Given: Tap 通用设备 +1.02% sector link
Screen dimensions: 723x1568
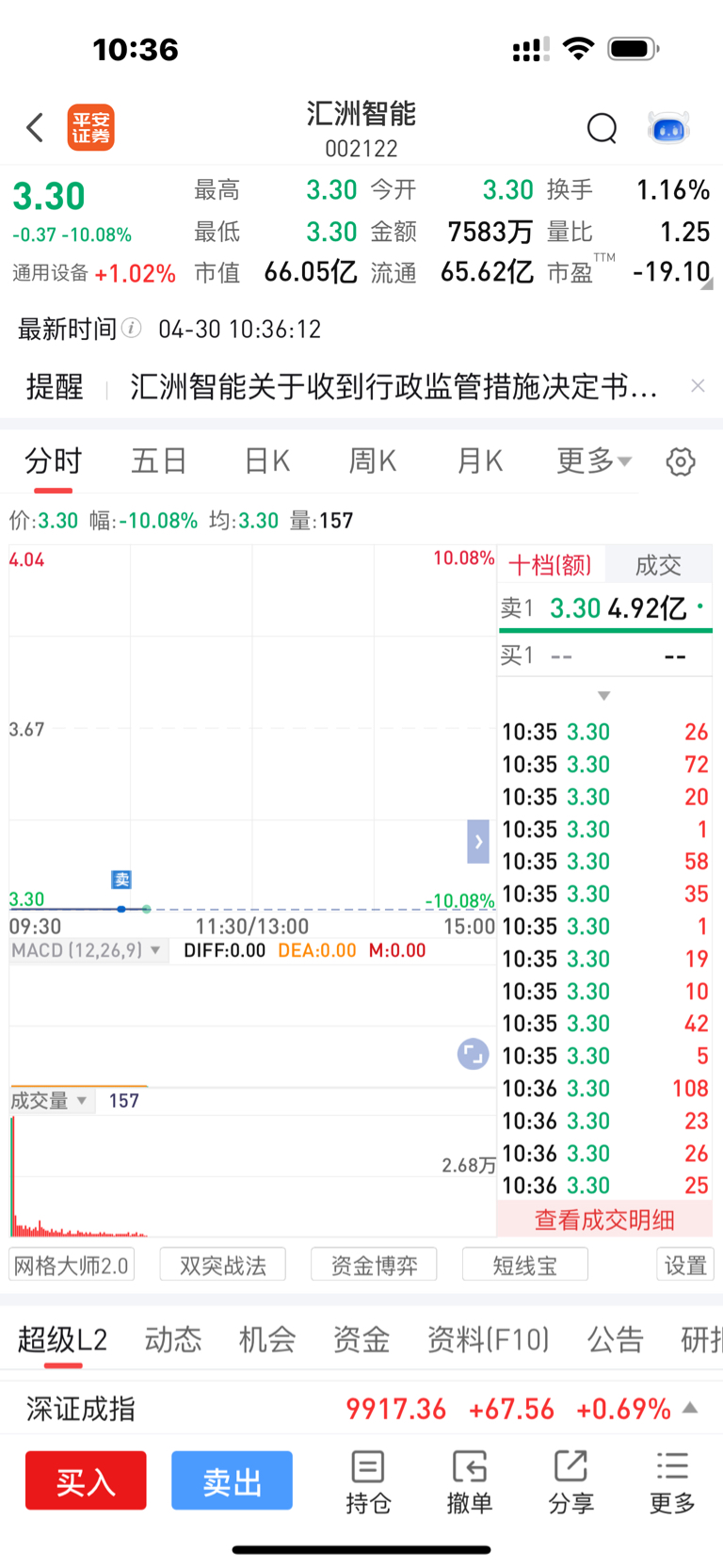Looking at the screenshot, I should click(94, 273).
